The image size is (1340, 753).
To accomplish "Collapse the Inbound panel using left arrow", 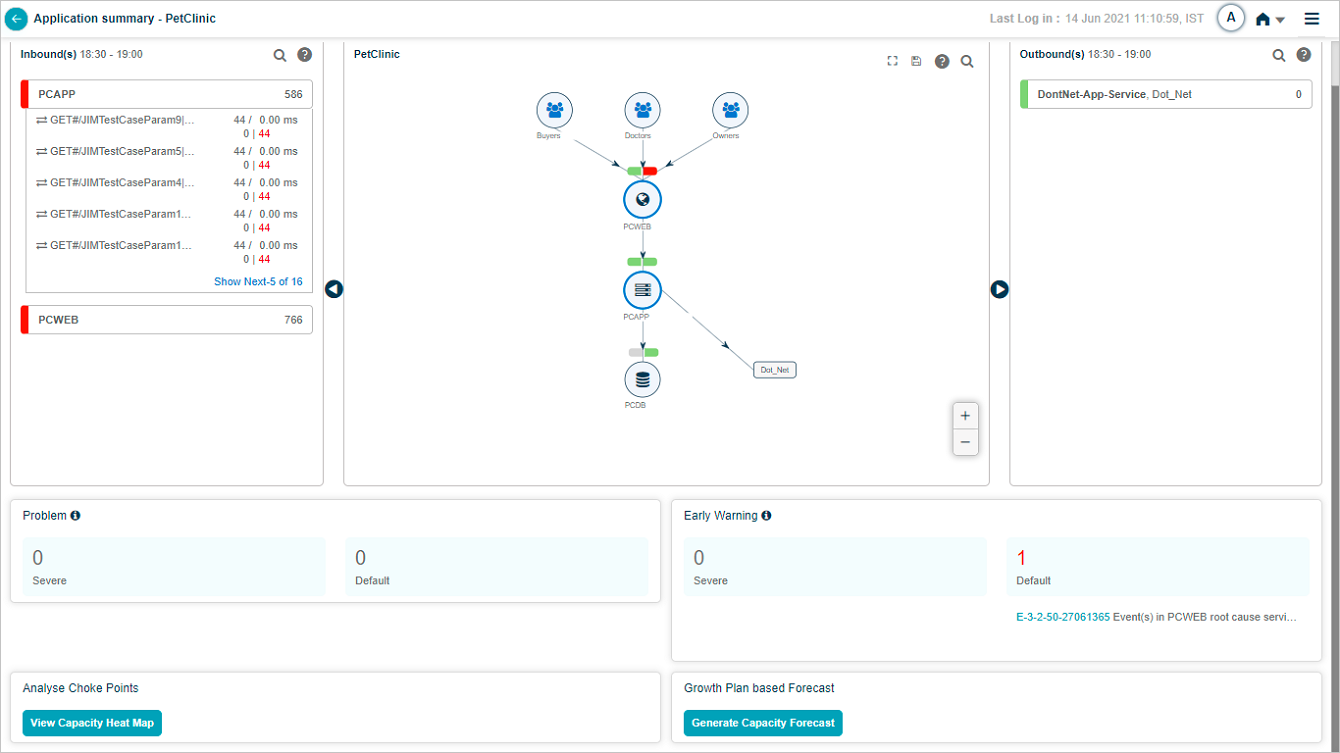I will [x=334, y=289].
